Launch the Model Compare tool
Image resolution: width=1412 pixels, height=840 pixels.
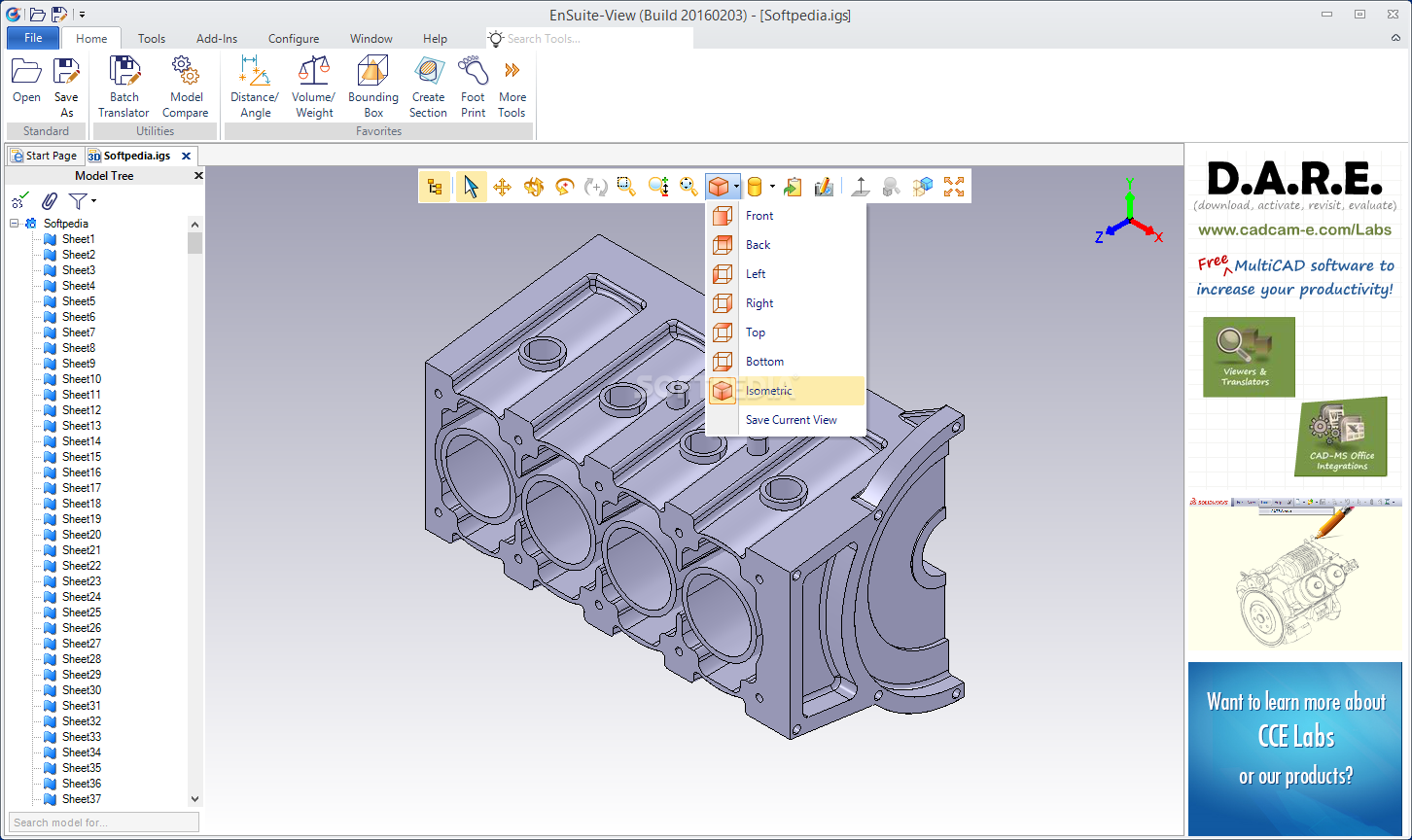[186, 87]
